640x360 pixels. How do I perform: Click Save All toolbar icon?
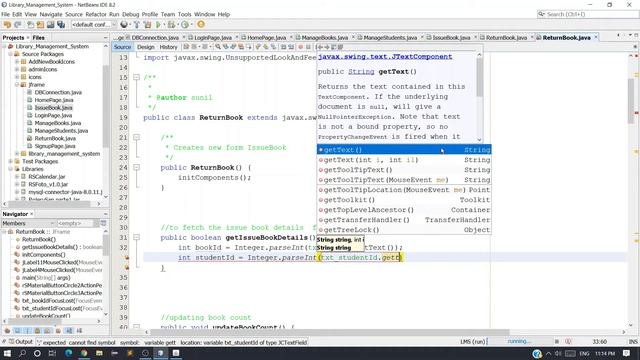[x=61, y=24]
